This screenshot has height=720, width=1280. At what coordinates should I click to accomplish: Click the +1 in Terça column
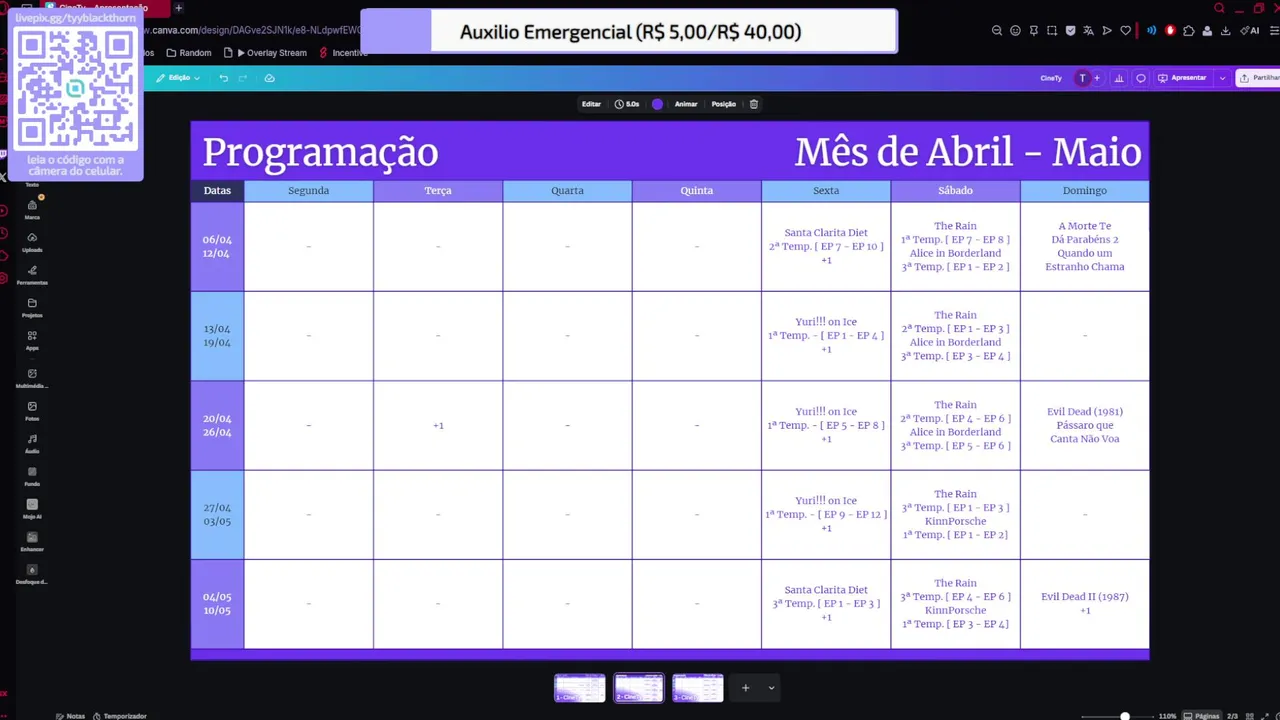tap(438, 425)
